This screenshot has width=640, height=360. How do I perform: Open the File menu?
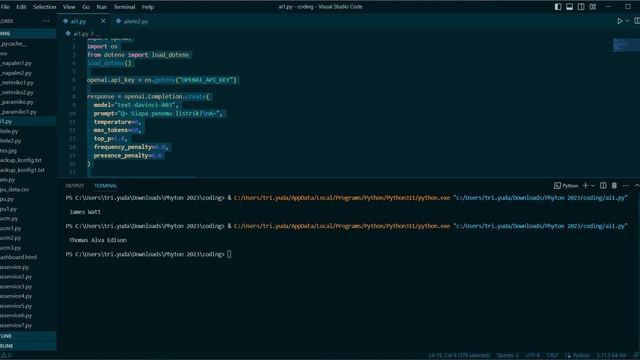click(x=5, y=7)
